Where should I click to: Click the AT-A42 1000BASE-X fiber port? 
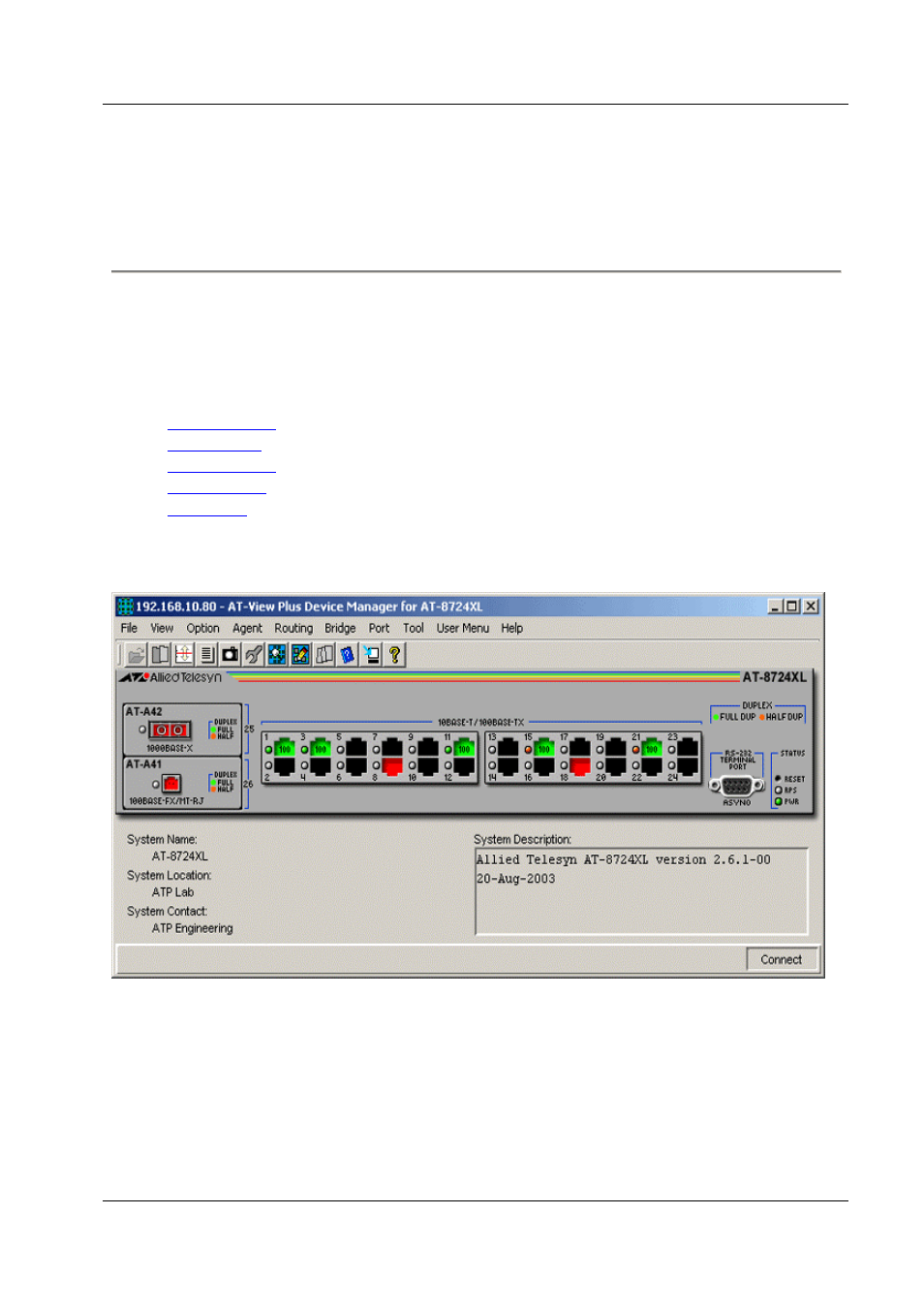[x=169, y=730]
